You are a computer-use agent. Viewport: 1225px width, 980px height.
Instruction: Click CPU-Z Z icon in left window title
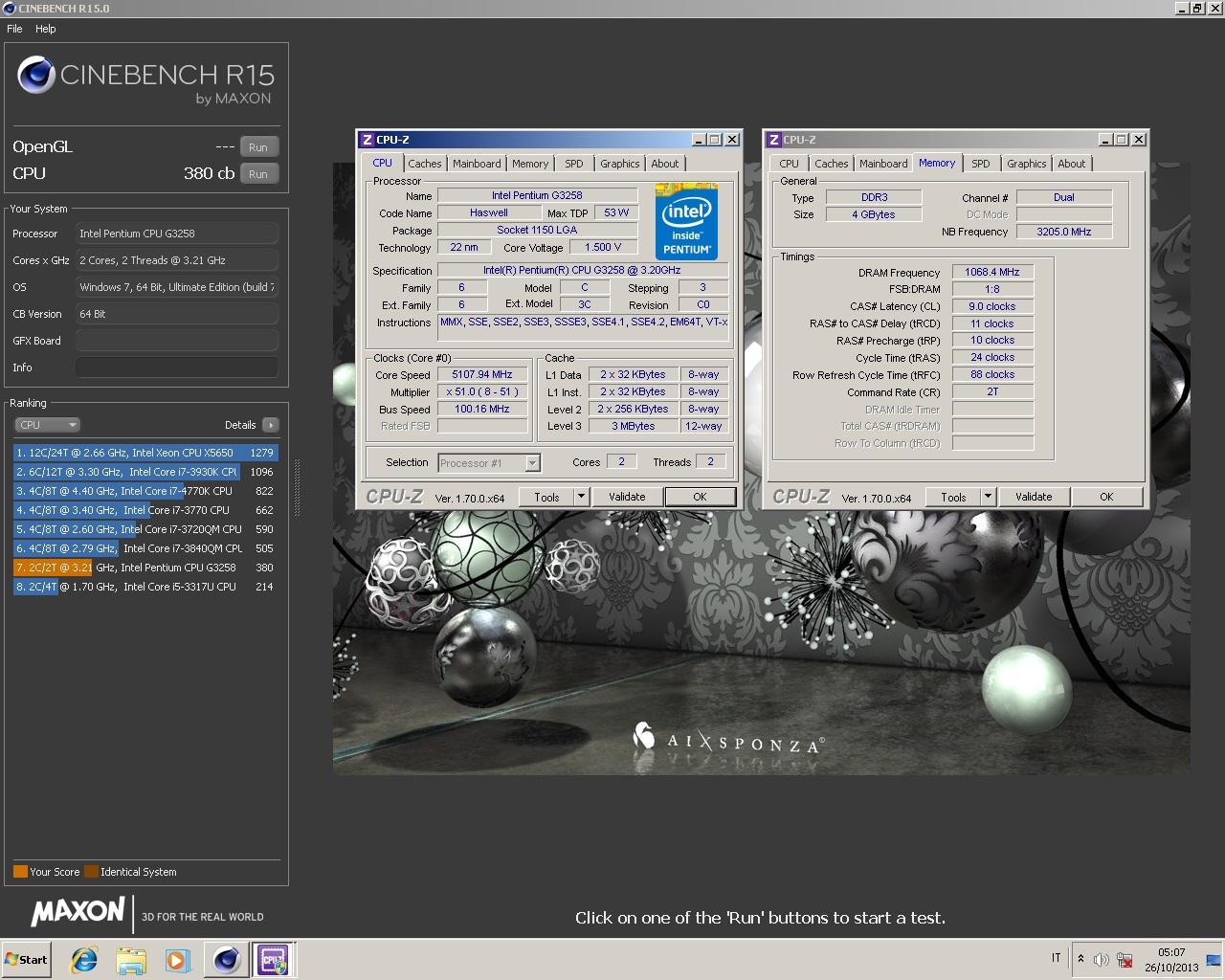(x=367, y=140)
